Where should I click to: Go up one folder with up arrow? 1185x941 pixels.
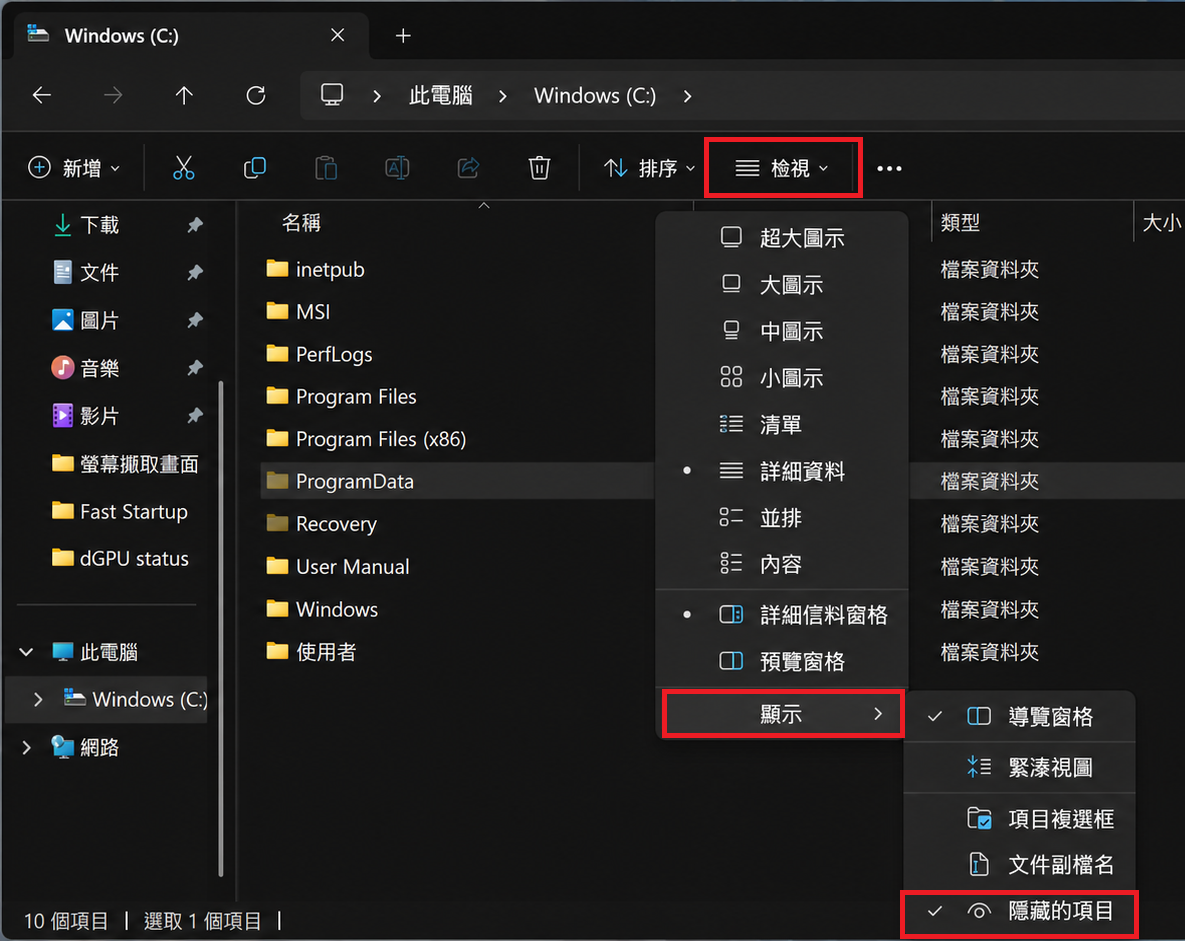pyautogui.click(x=184, y=96)
